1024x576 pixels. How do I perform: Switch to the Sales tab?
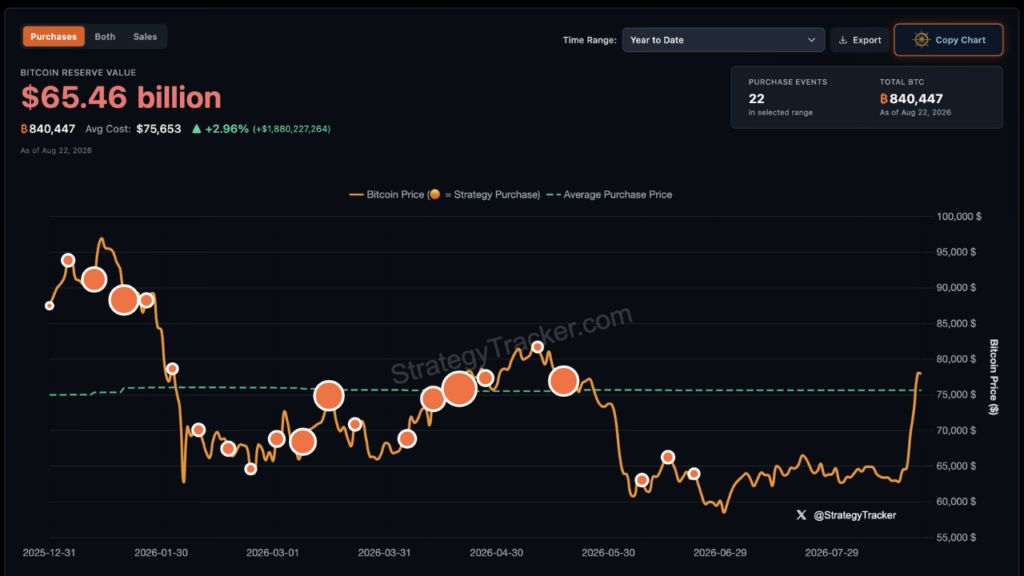coord(145,37)
